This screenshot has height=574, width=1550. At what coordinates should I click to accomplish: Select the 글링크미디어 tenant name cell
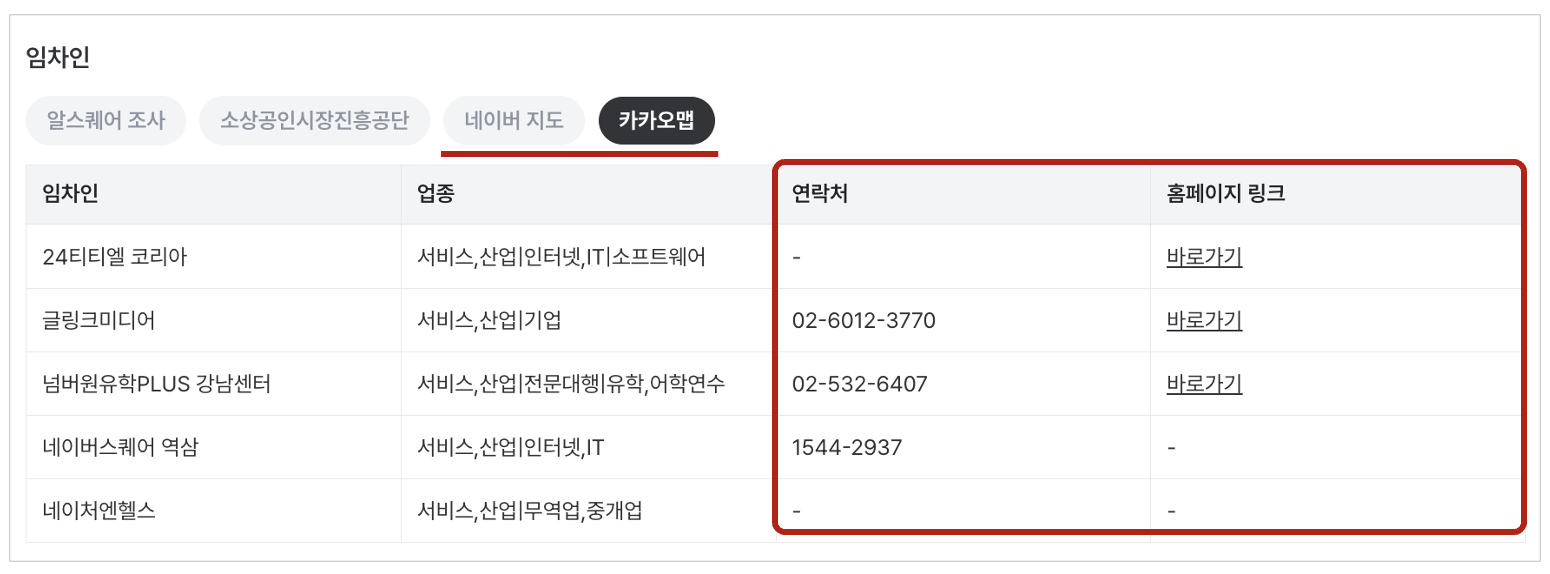[98, 321]
